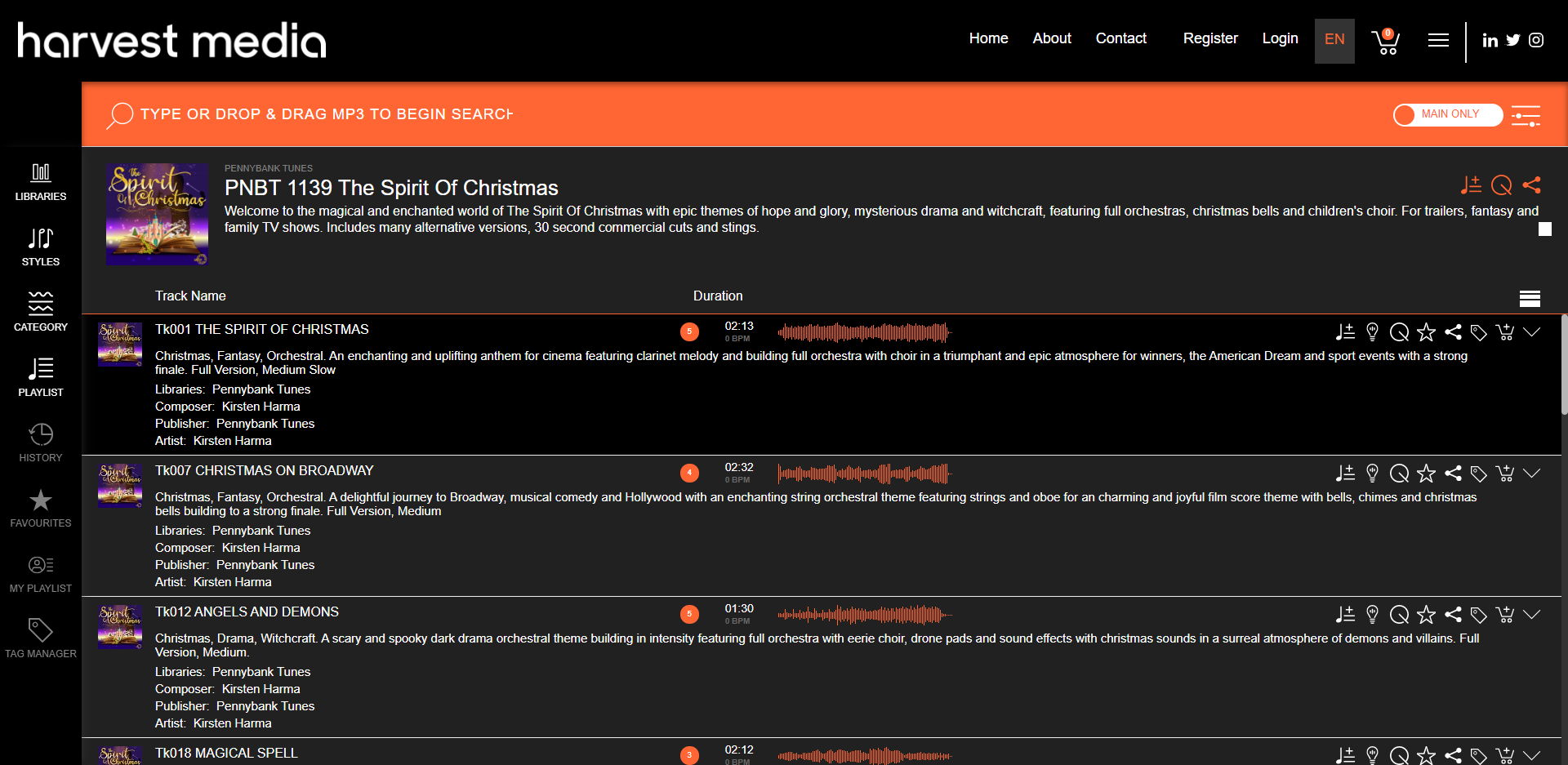
Task: Click the harvest media logo
Action: 171,40
